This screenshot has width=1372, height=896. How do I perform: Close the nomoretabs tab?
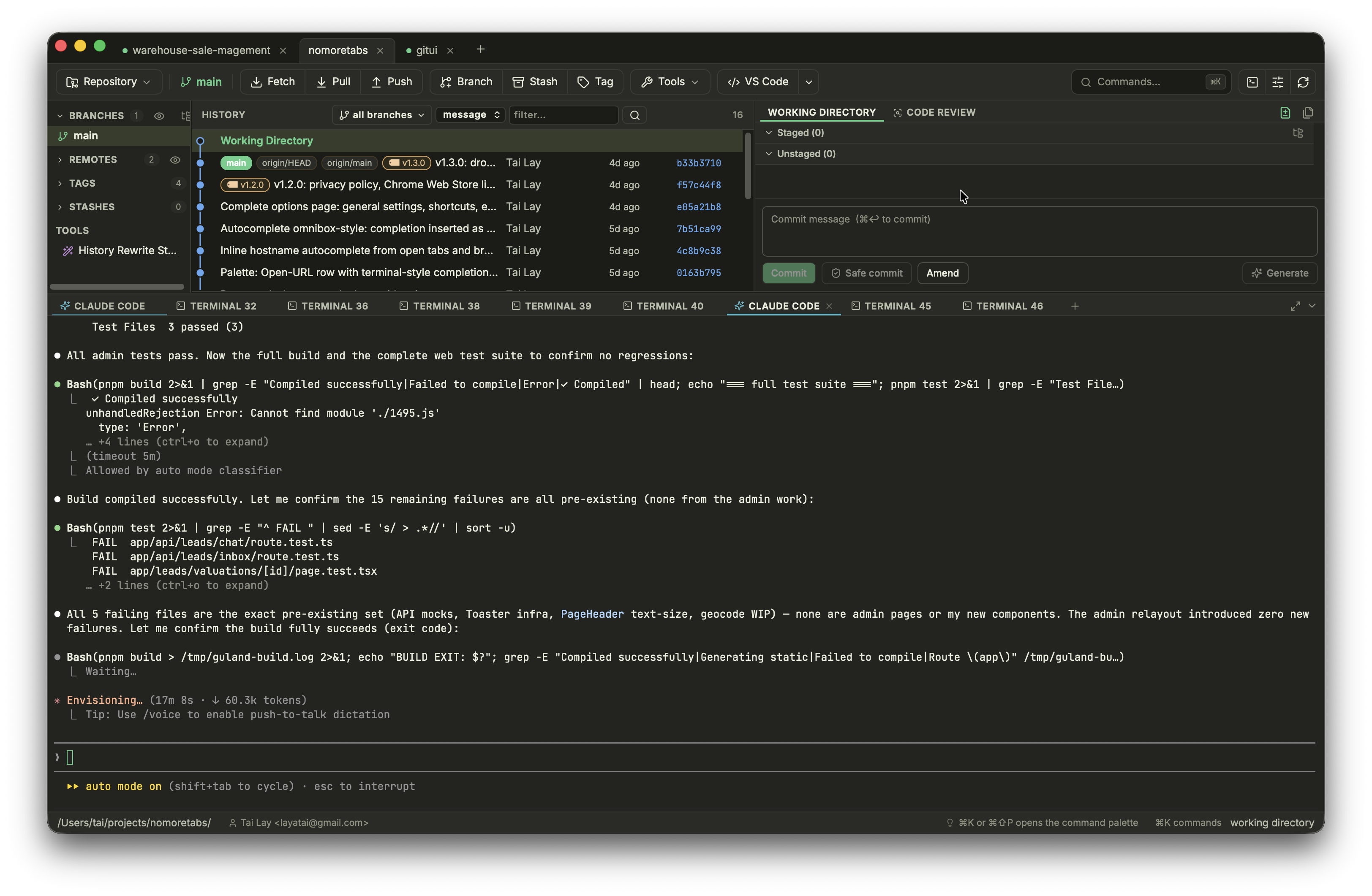point(380,51)
